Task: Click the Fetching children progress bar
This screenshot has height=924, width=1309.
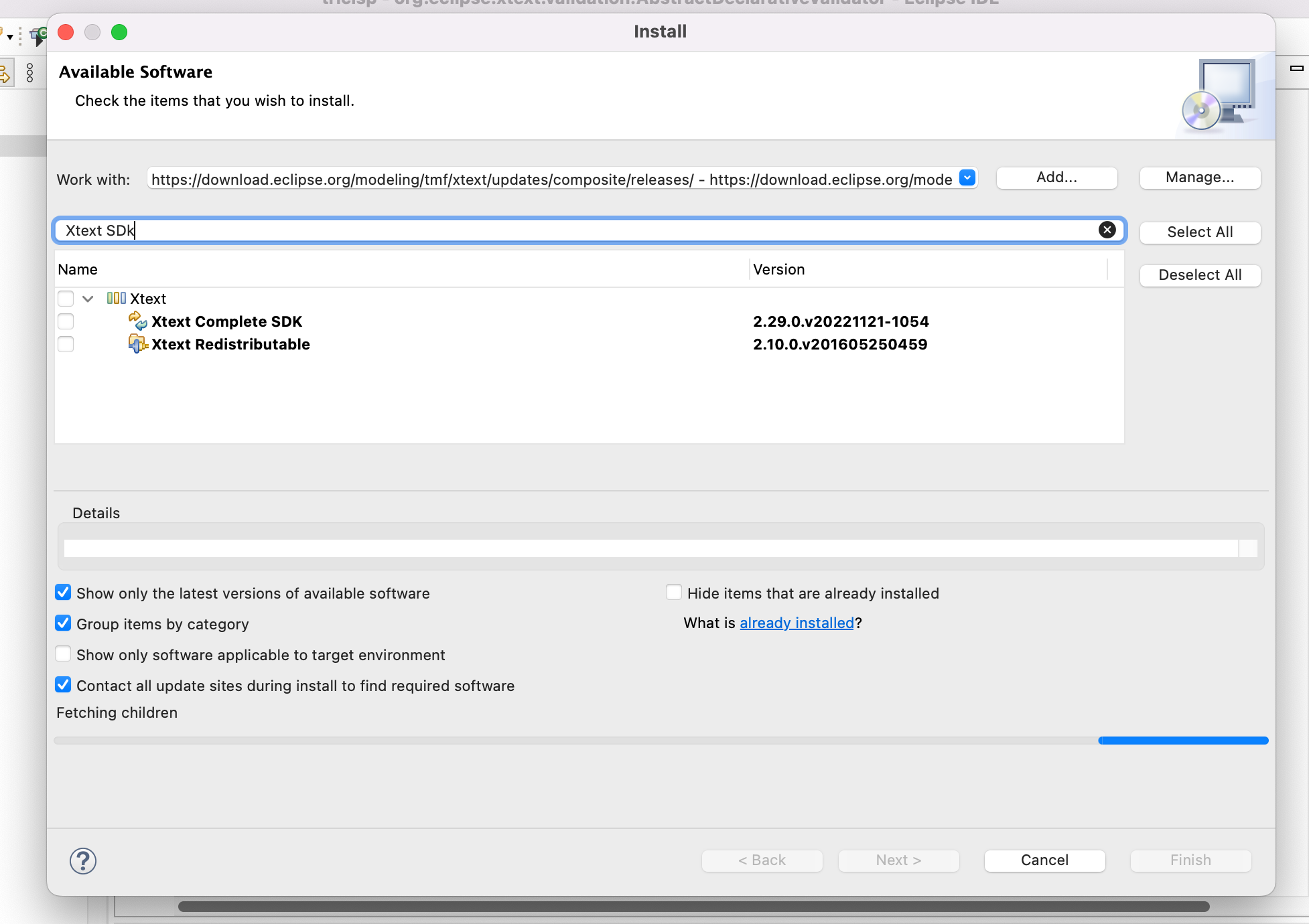Action: (x=661, y=741)
